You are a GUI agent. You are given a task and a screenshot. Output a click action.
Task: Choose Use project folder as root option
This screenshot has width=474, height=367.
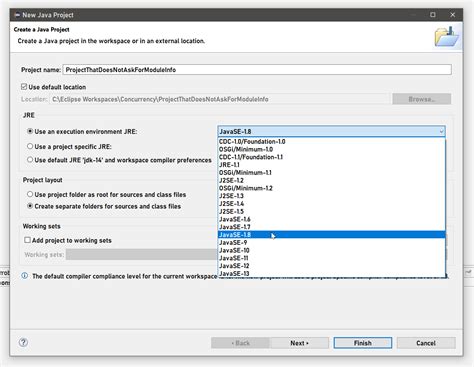point(30,194)
